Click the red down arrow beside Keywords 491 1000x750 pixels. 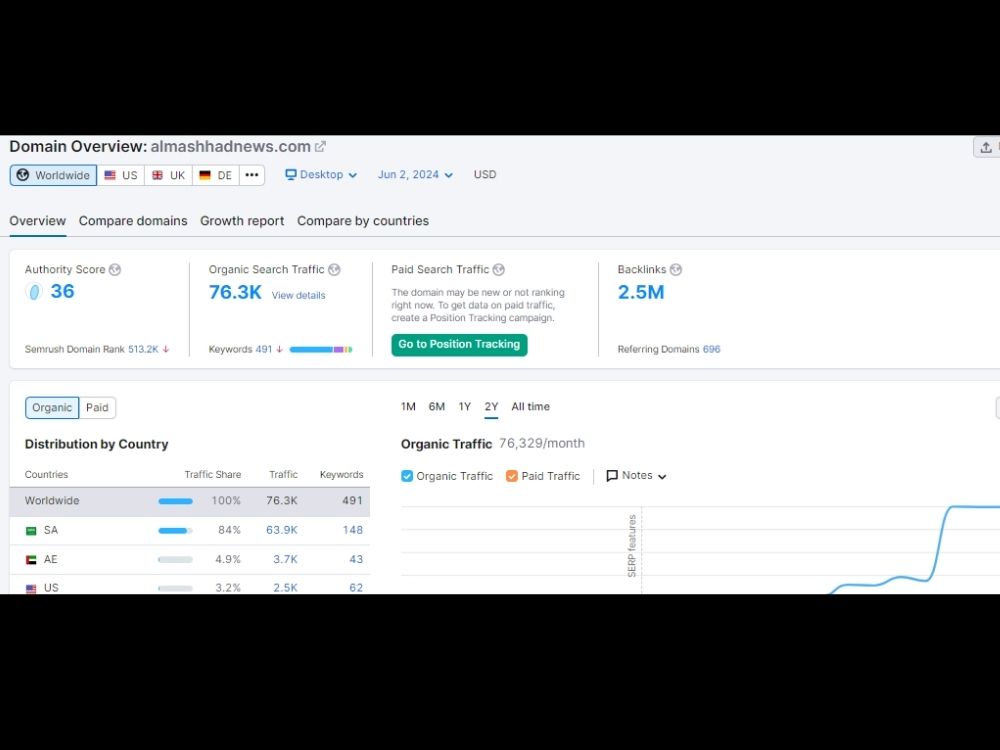(279, 349)
